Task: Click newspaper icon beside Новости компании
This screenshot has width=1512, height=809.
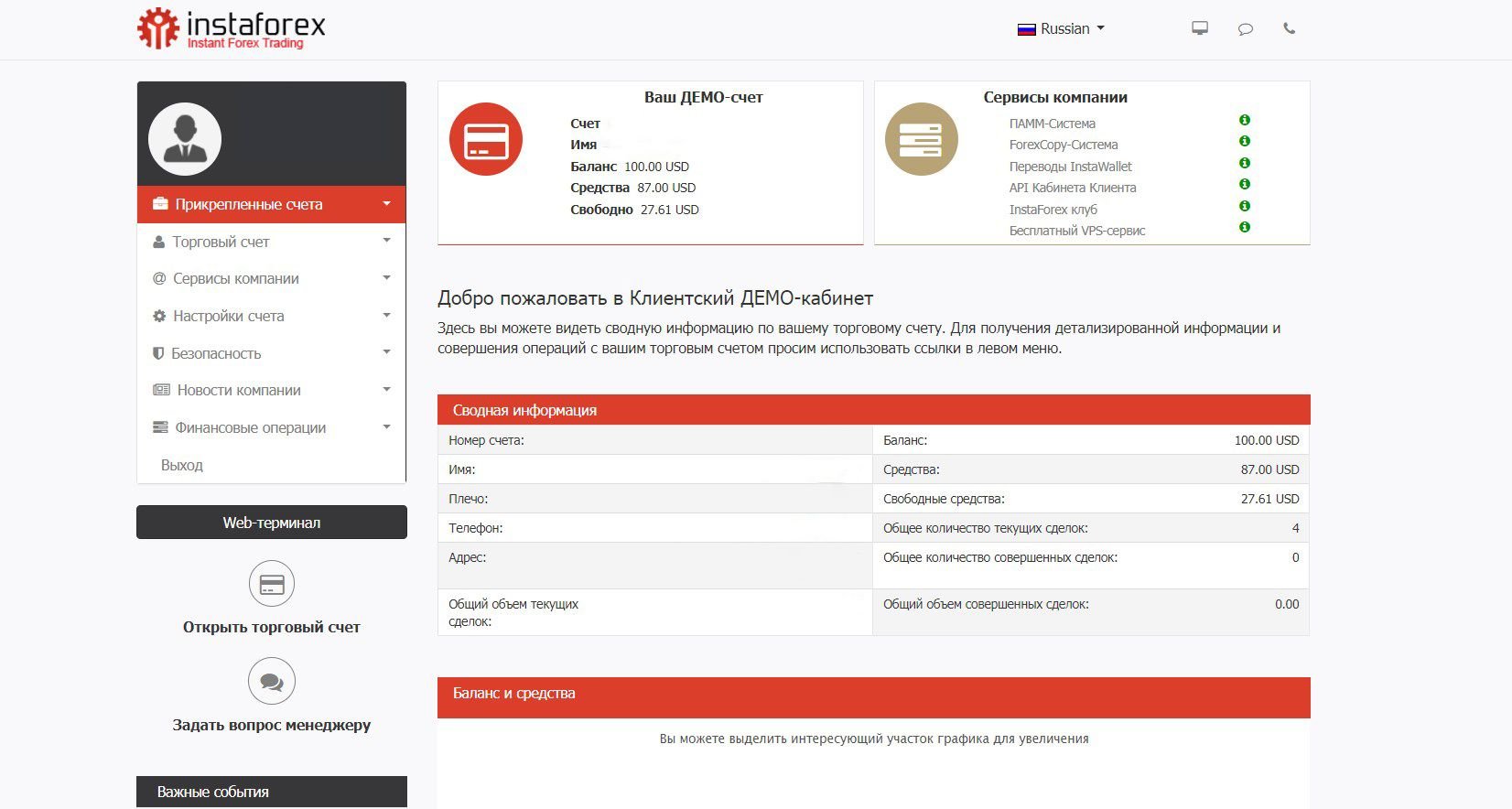Action: [x=161, y=390]
